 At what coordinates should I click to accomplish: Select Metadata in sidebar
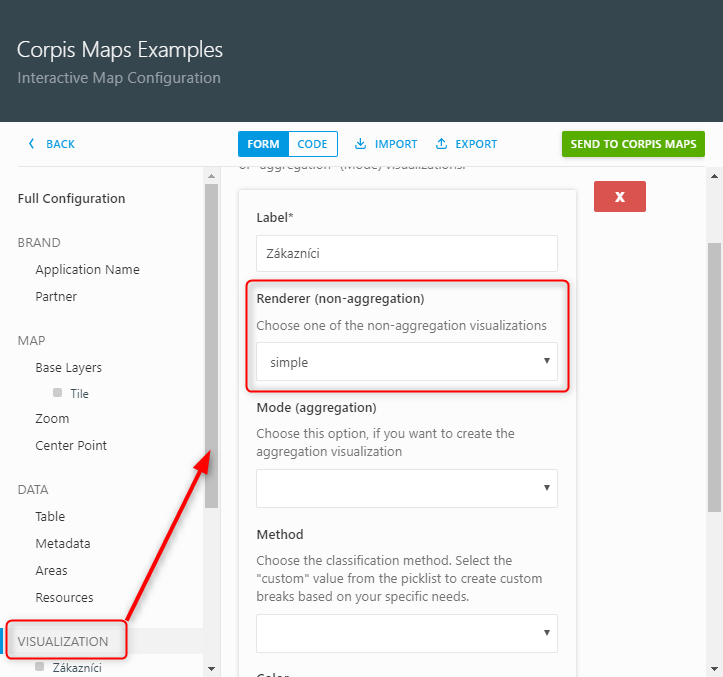63,544
